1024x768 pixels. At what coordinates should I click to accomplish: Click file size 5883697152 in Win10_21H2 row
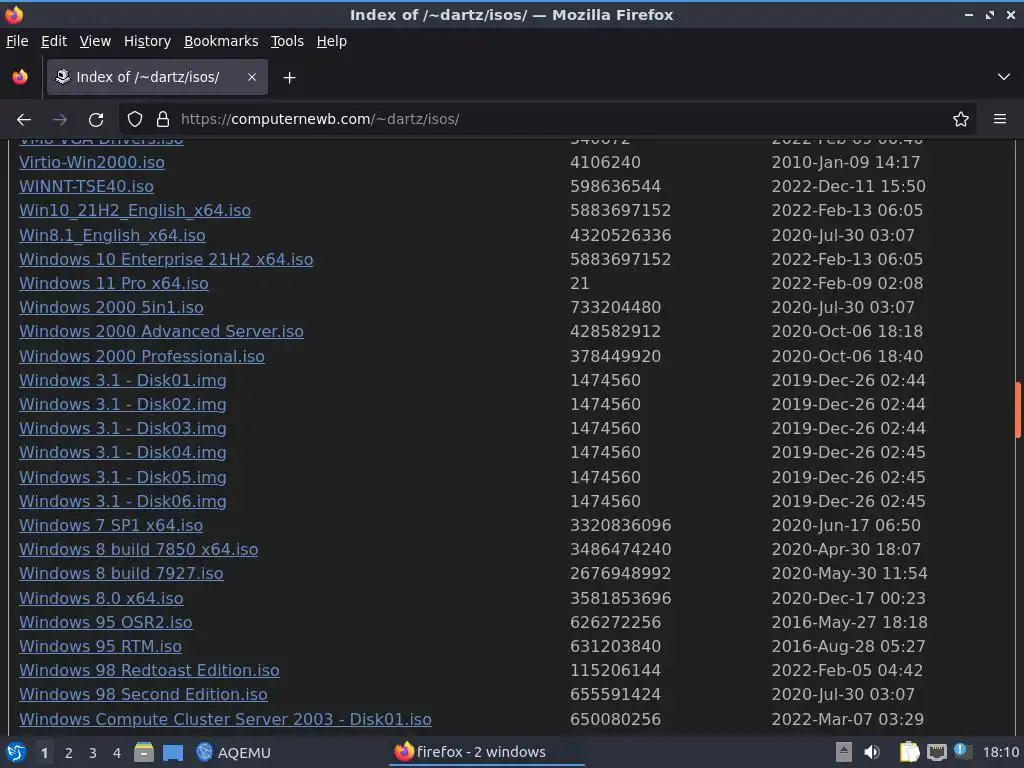click(x=620, y=211)
